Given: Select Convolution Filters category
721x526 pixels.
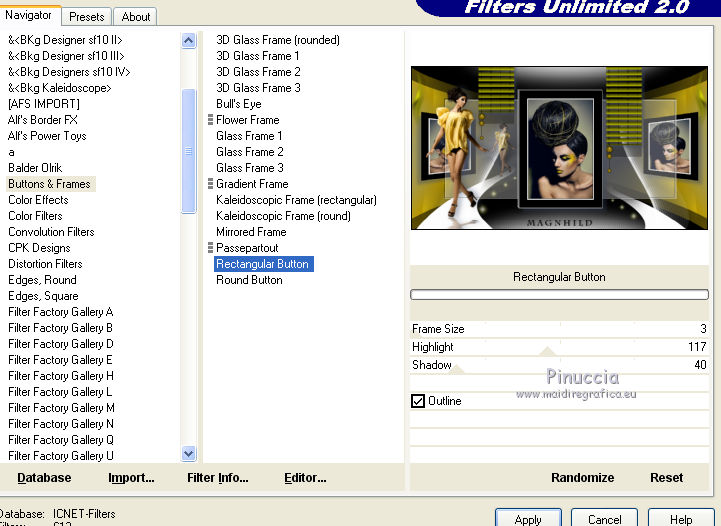Looking at the screenshot, I should point(51,232).
